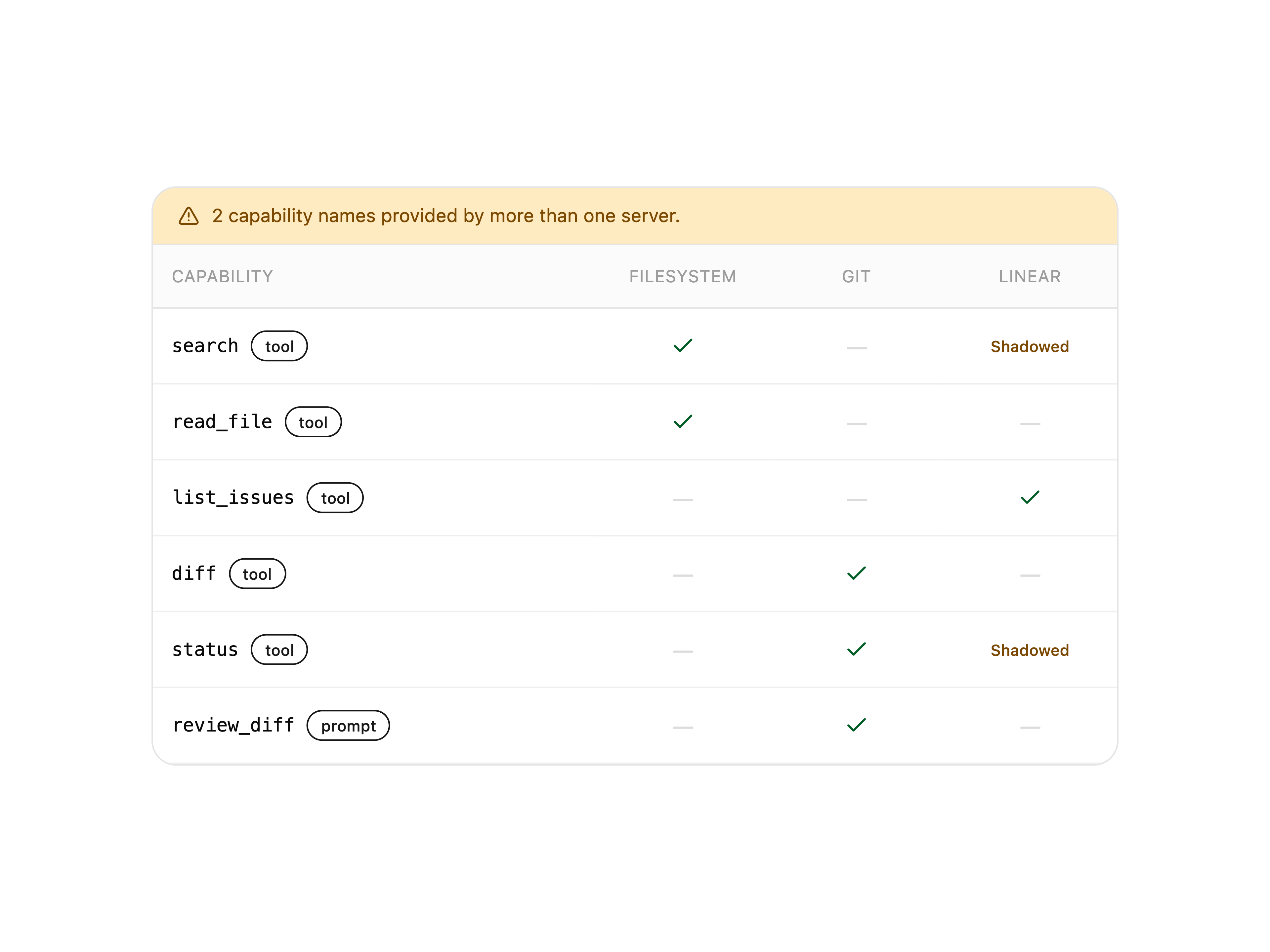Click the review_diff capability name

[x=233, y=725]
